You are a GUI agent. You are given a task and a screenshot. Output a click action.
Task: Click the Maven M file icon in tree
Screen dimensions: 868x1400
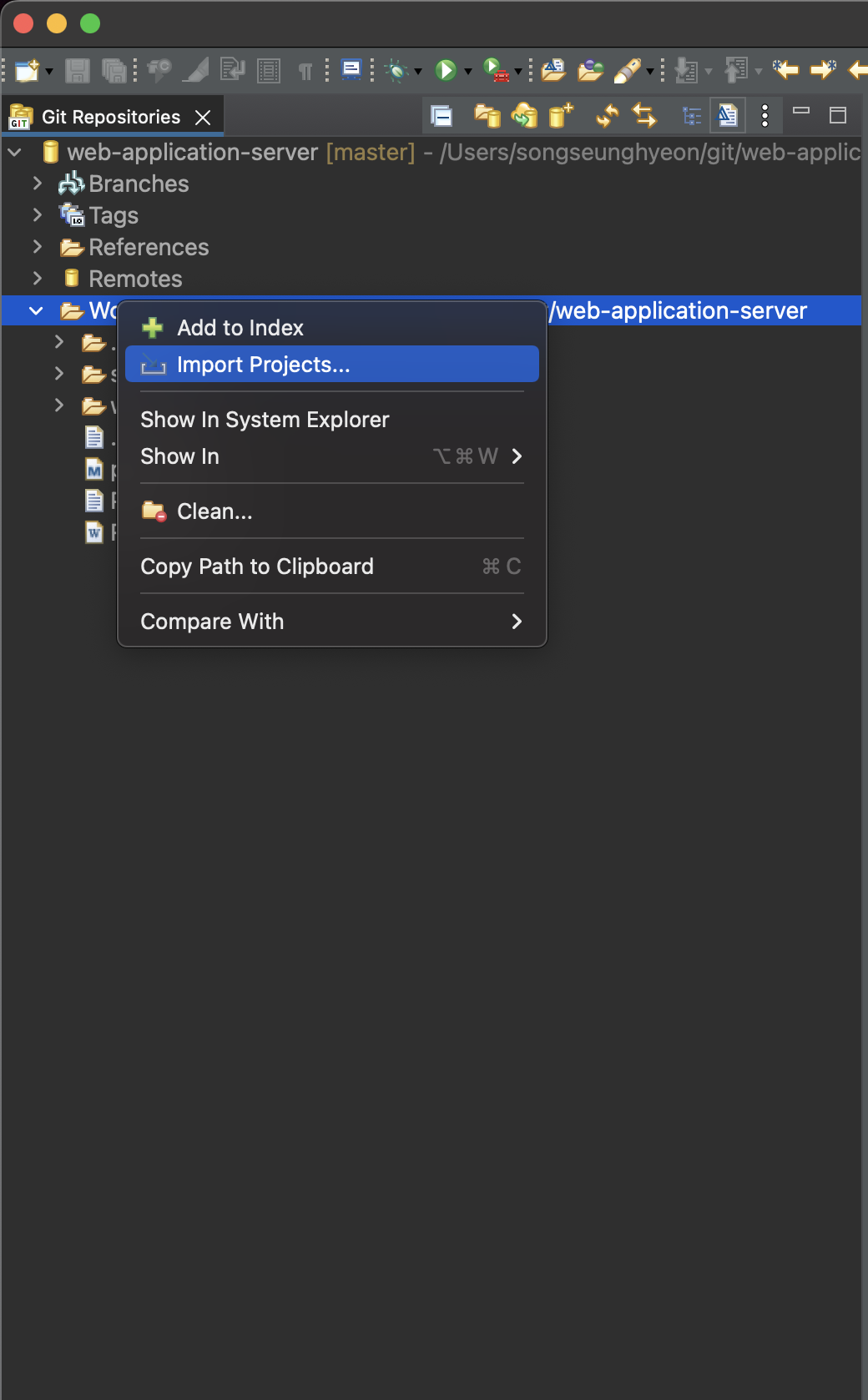pos(94,470)
